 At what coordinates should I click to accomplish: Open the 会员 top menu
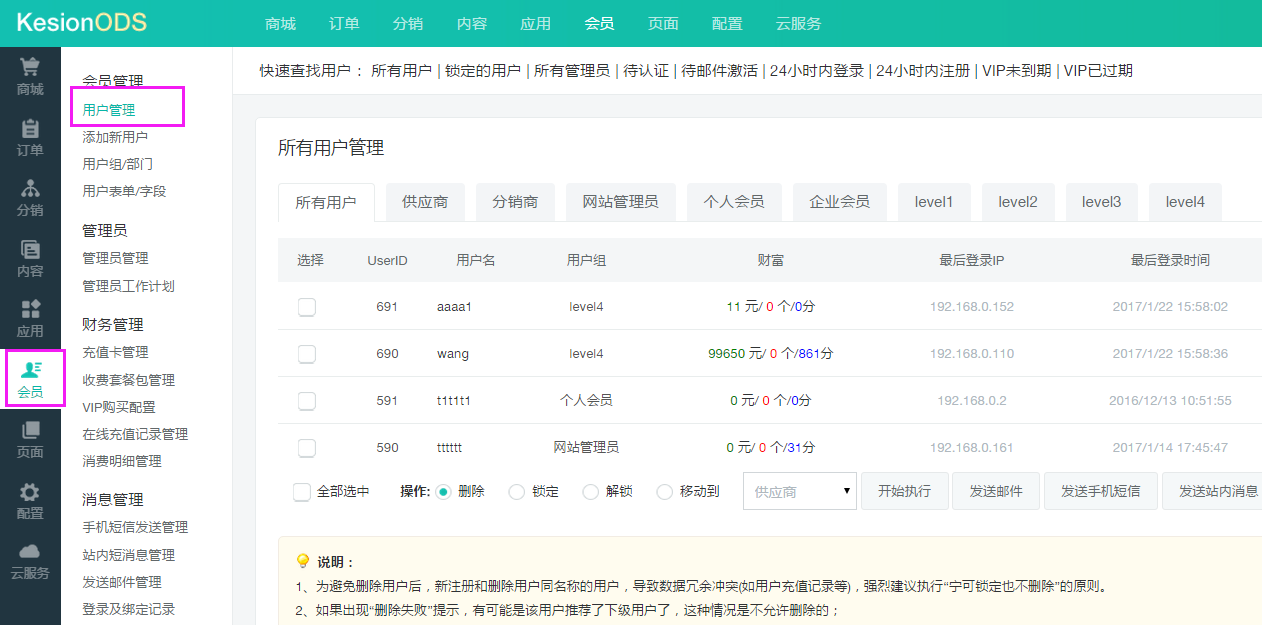(x=599, y=23)
